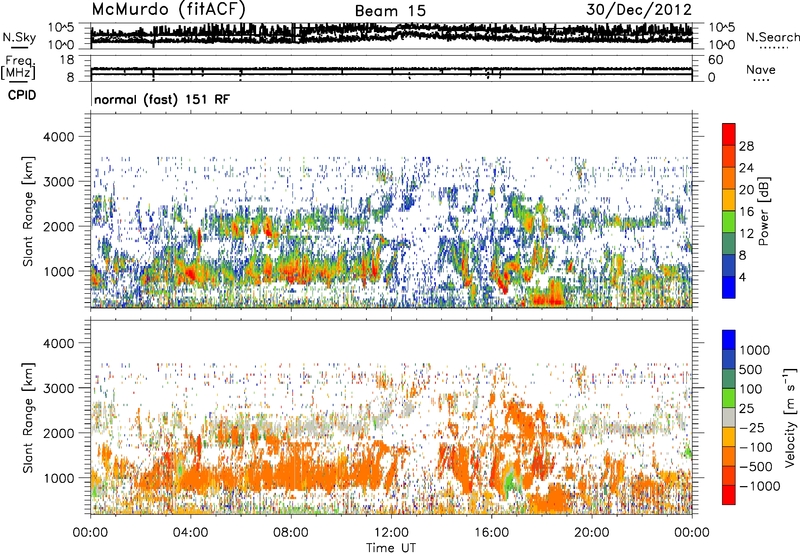The height and width of the screenshot is (554, 800).
Task: Click the red segment of power colorbar
Action: pyautogui.click(x=729, y=135)
